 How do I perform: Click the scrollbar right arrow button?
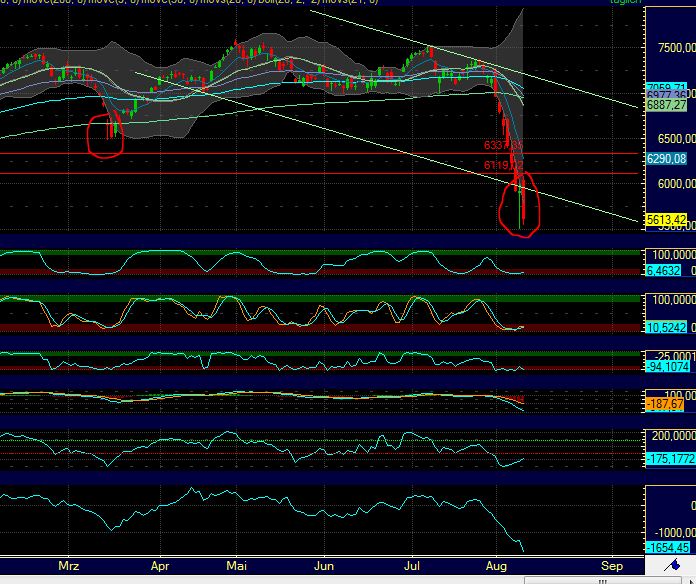pyautogui.click(x=692, y=581)
